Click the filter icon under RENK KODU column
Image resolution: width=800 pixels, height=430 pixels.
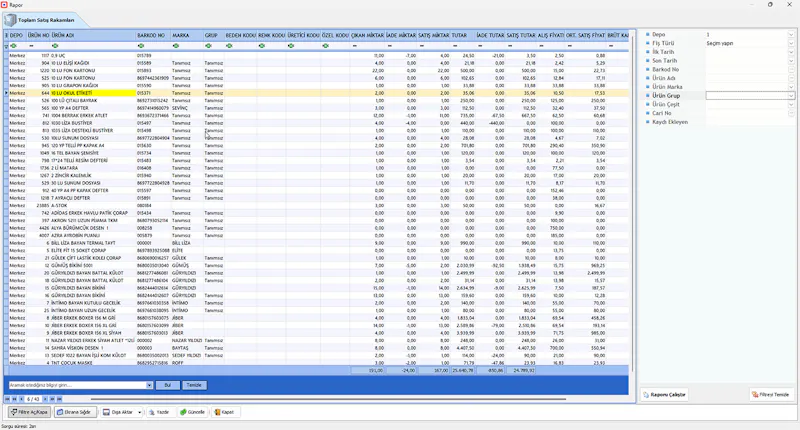(x=262, y=46)
